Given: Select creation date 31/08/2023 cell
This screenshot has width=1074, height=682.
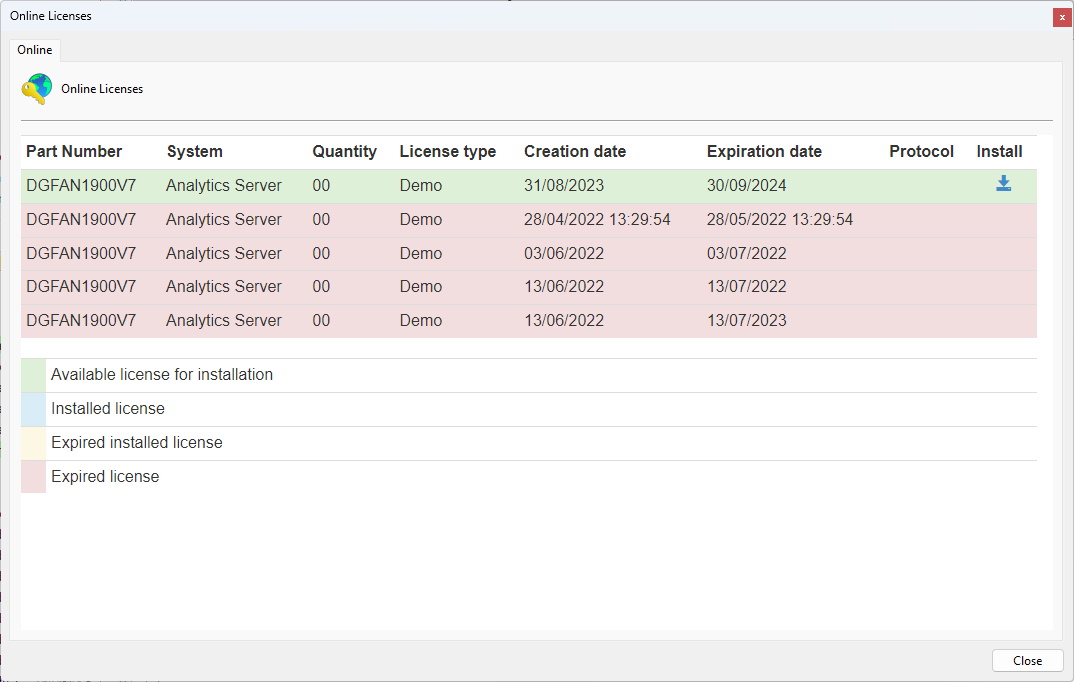Looking at the screenshot, I should [x=564, y=186].
